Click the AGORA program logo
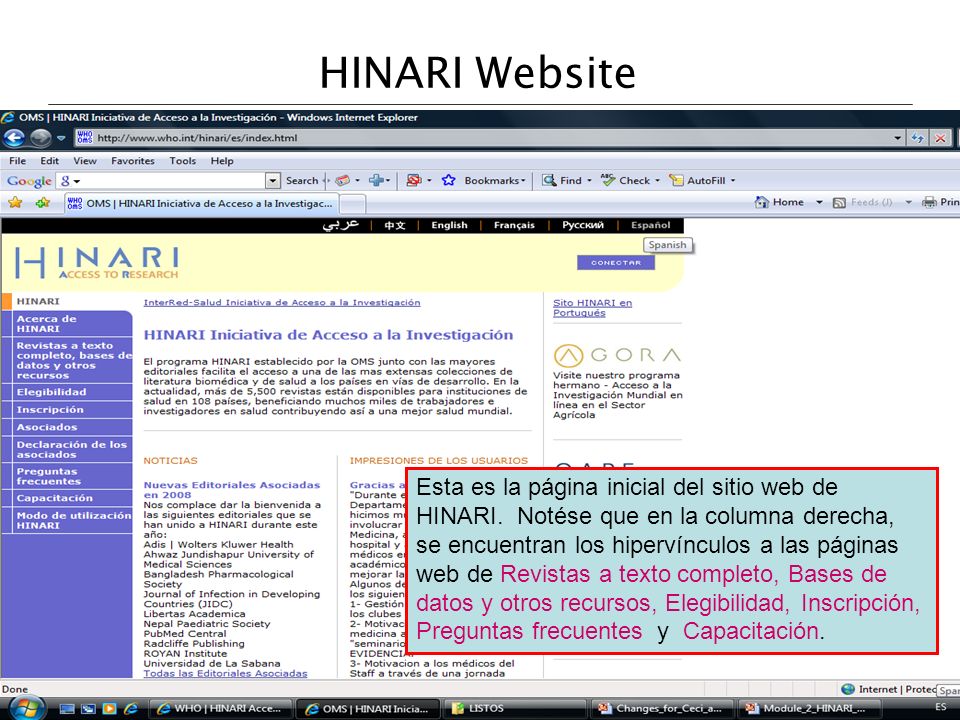 click(617, 356)
